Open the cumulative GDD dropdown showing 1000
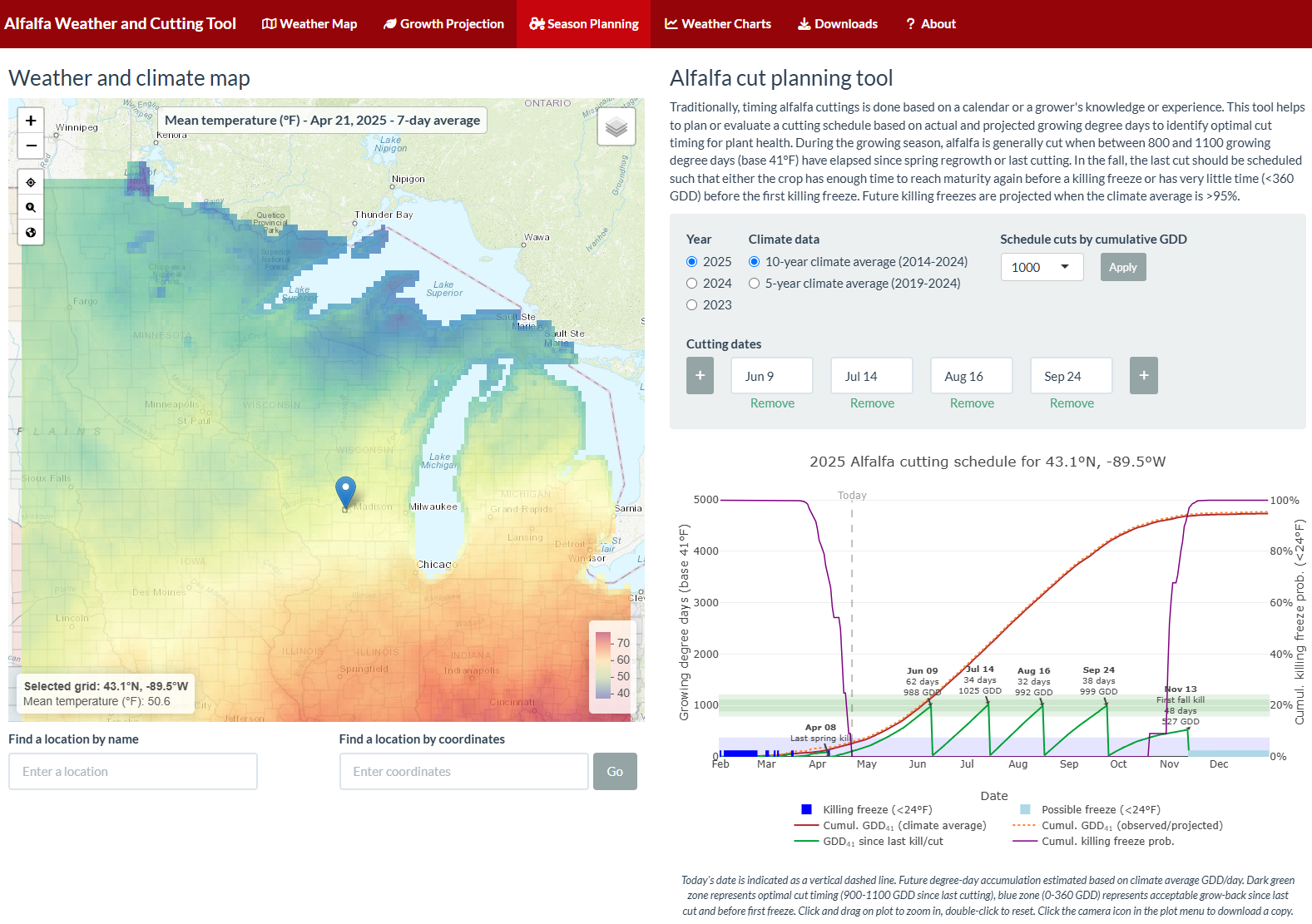Viewport: 1312px width, 924px height. (x=1041, y=267)
